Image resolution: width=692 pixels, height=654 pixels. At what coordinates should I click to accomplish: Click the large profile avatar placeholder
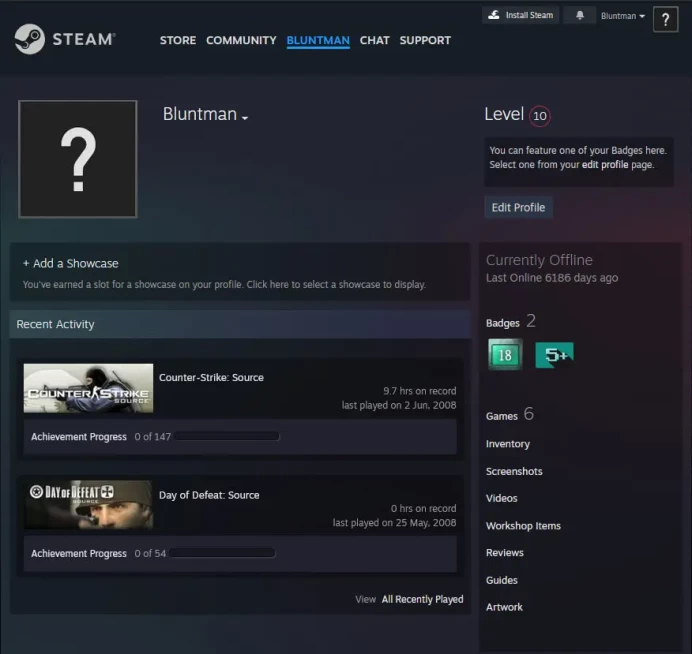tap(78, 159)
